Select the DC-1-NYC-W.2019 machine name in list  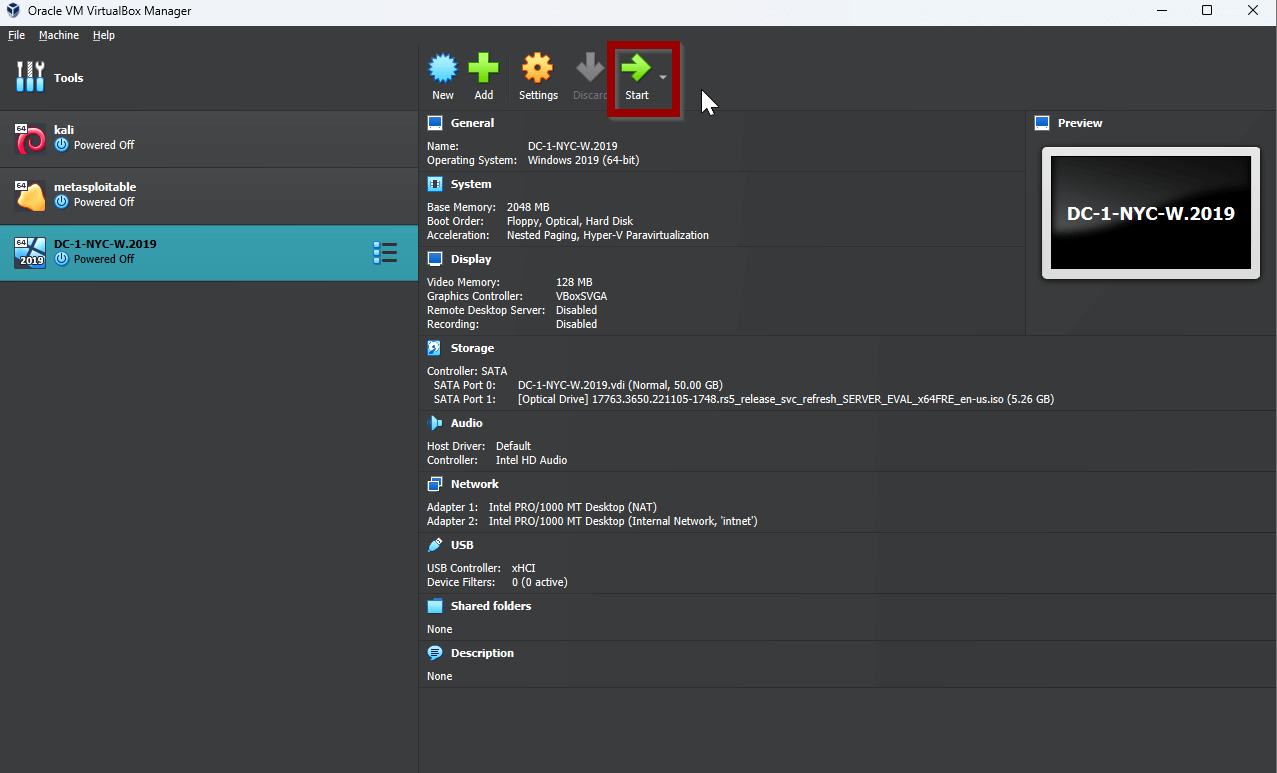click(x=105, y=244)
